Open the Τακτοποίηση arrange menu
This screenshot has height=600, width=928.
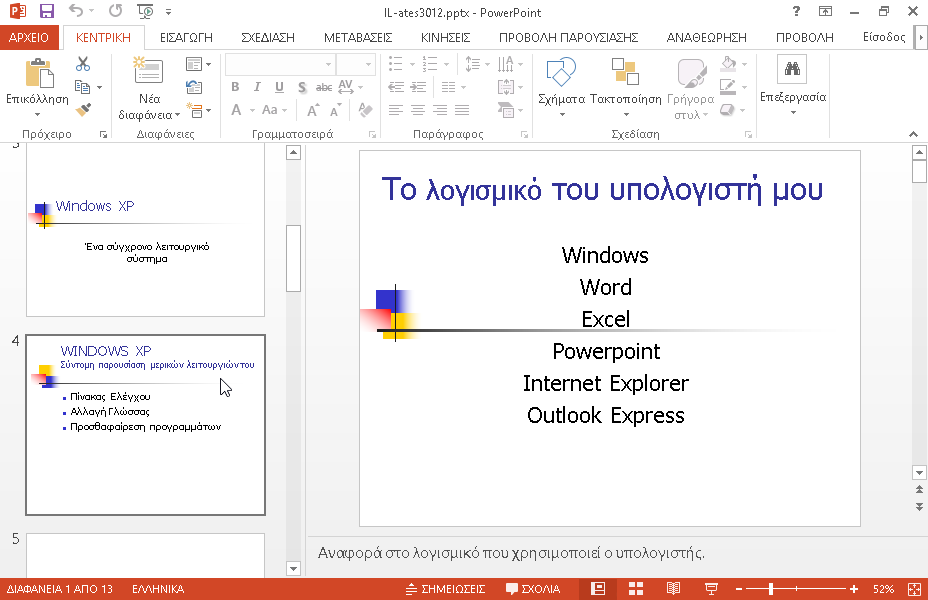click(626, 86)
